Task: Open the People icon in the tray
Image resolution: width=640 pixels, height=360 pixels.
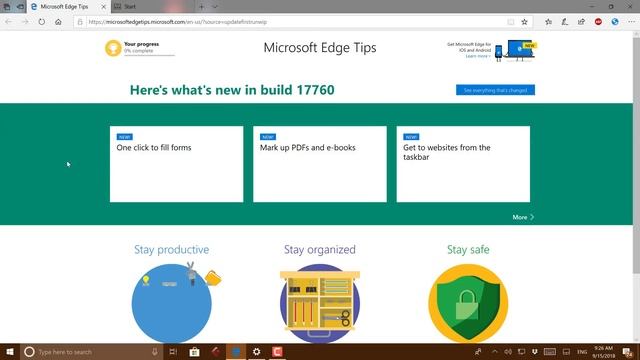Action: tap(478, 351)
